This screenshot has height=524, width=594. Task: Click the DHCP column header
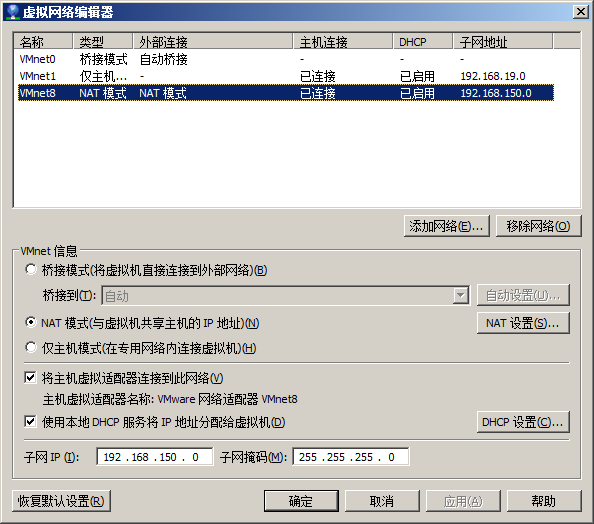423,41
